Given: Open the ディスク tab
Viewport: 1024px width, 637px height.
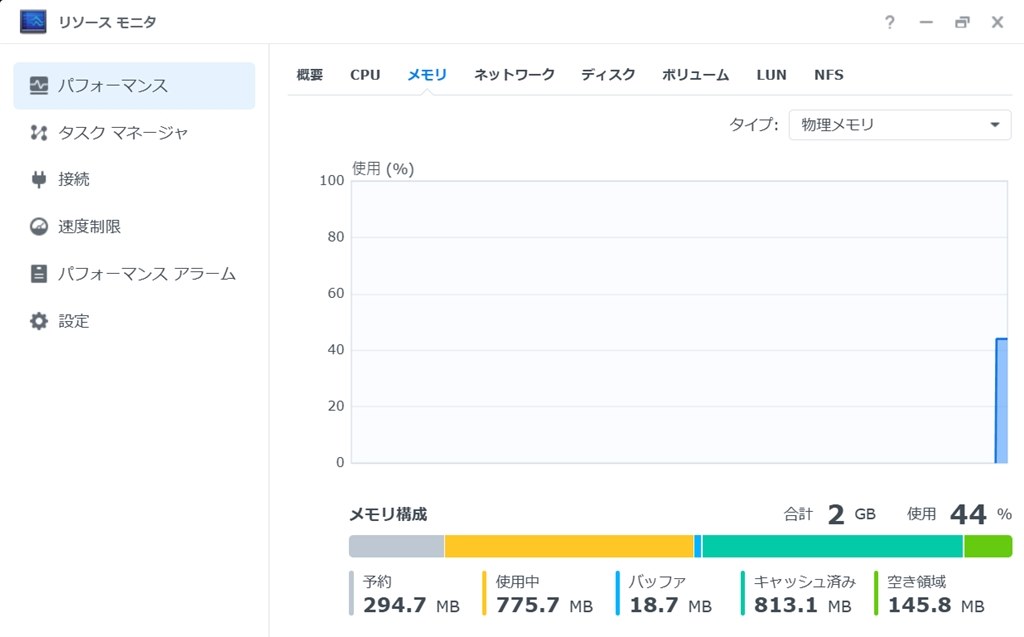Looking at the screenshot, I should pyautogui.click(x=607, y=74).
